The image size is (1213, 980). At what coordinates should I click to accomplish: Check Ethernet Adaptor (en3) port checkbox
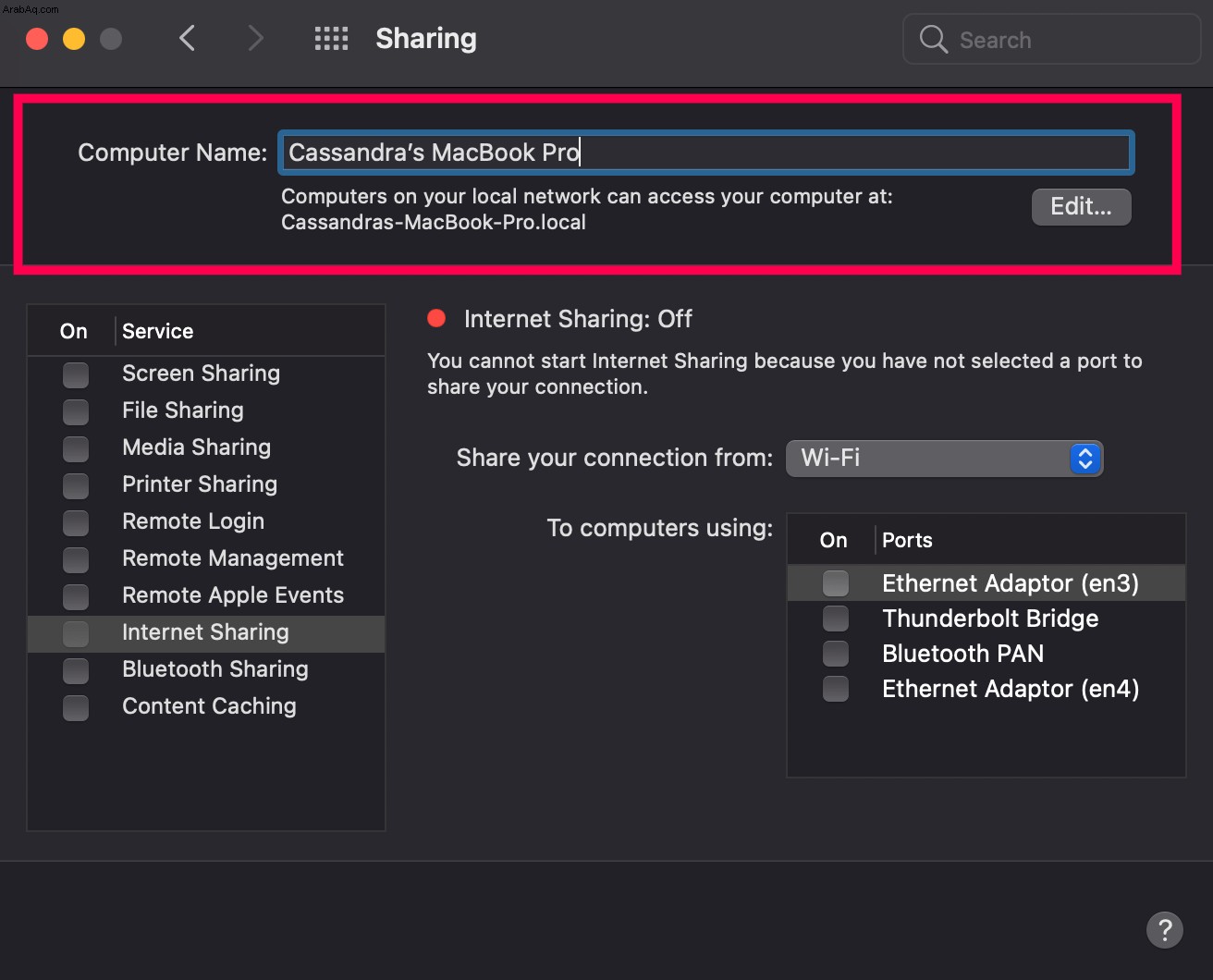(836, 583)
